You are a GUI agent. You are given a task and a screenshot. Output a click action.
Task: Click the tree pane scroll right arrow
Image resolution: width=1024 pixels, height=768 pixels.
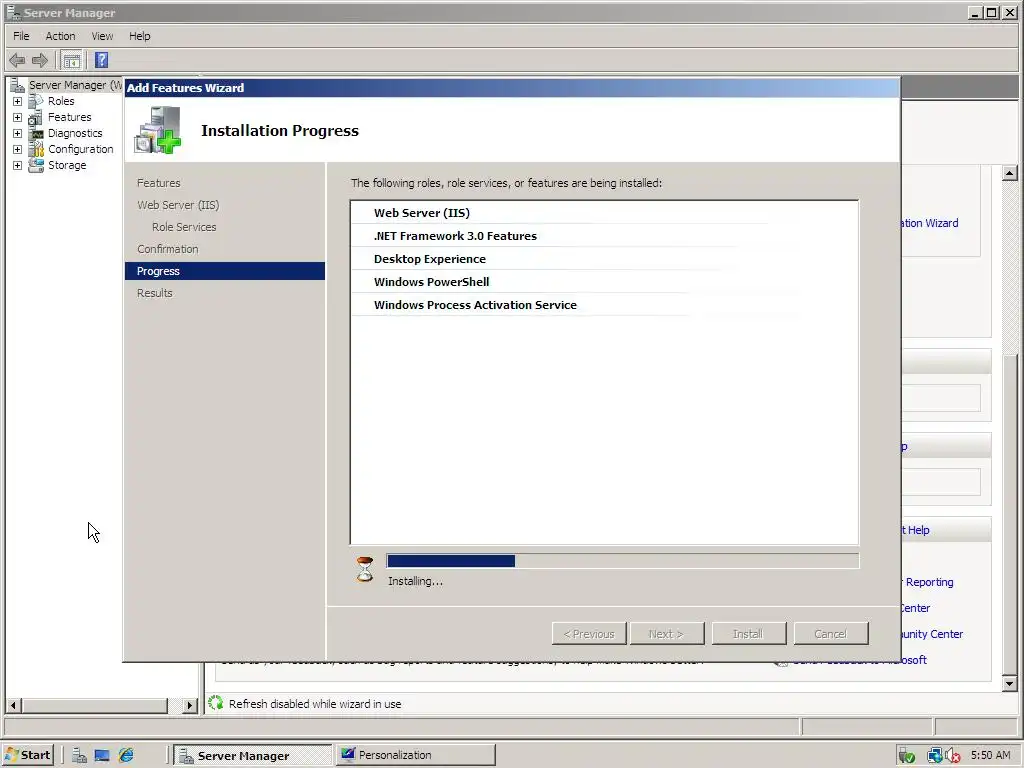[x=189, y=705]
